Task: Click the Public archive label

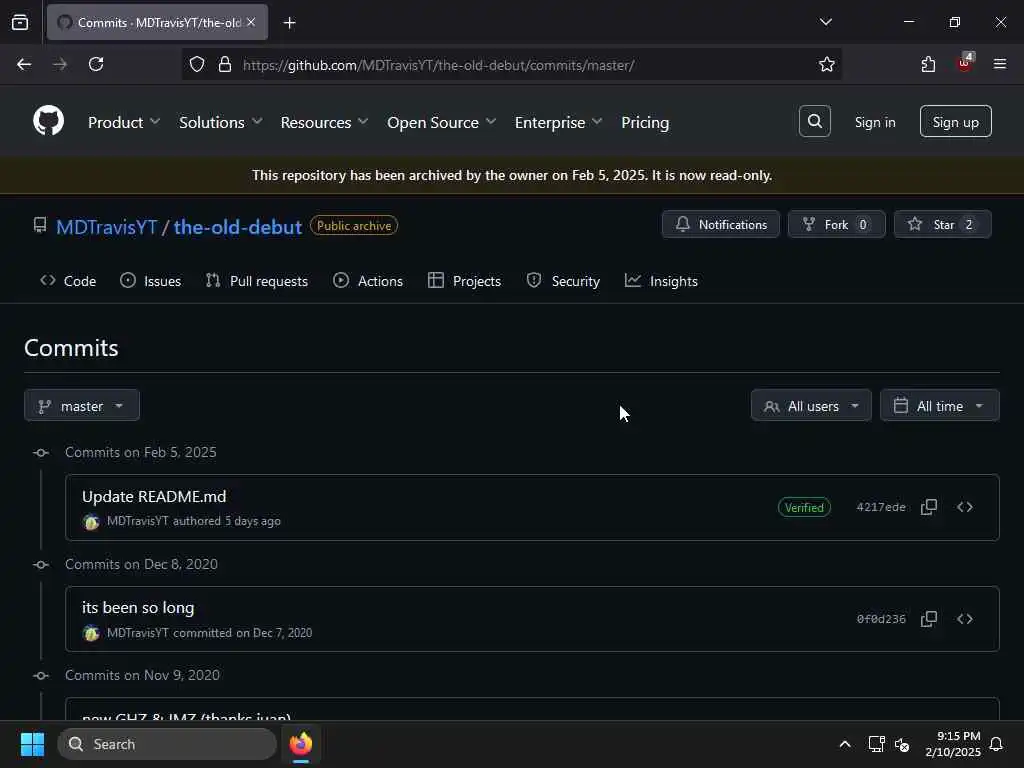Action: [x=354, y=225]
